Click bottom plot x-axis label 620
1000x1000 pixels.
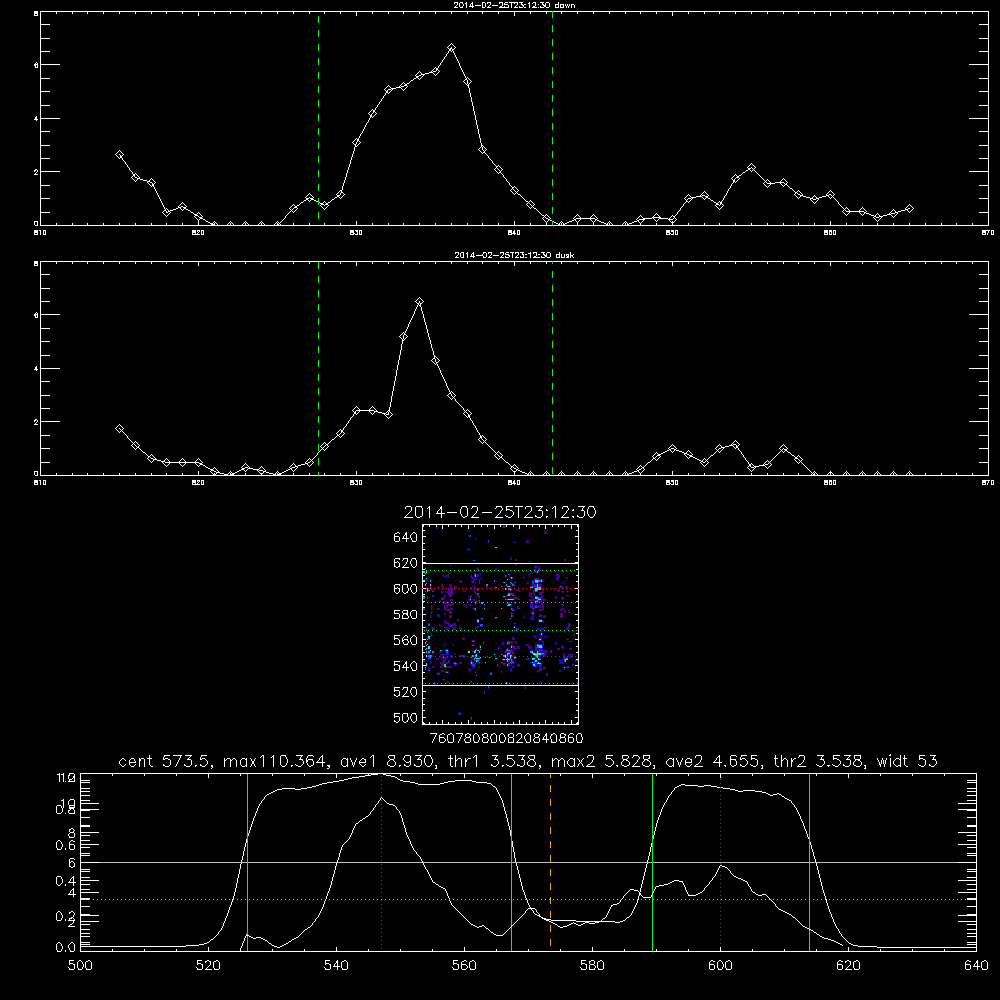(x=848, y=966)
